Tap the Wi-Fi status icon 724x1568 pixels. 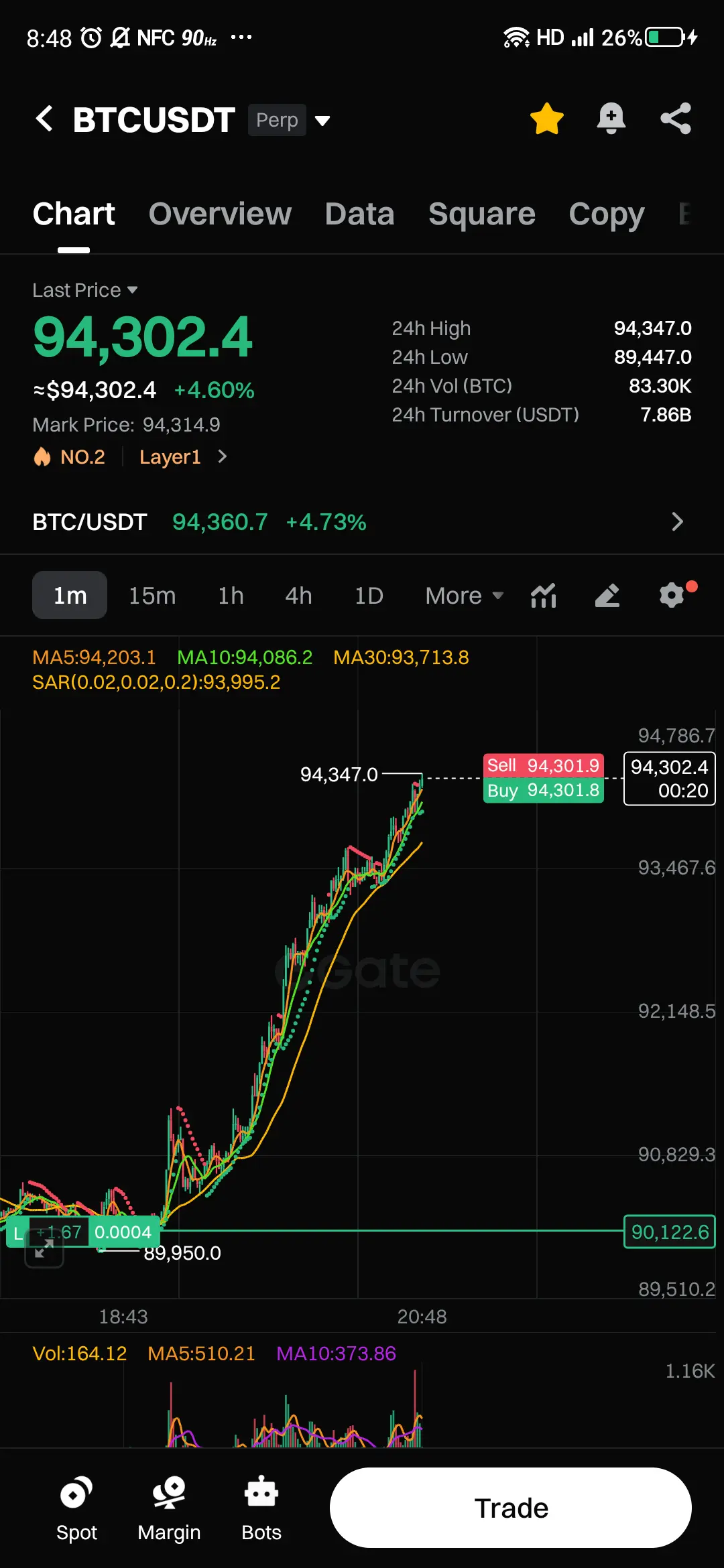click(516, 38)
